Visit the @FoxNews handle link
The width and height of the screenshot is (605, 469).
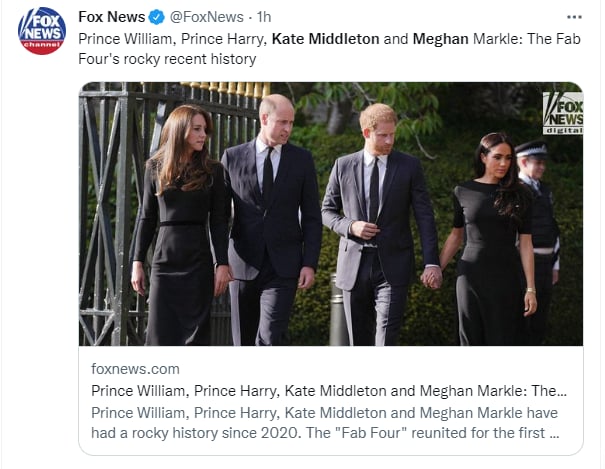coord(207,17)
